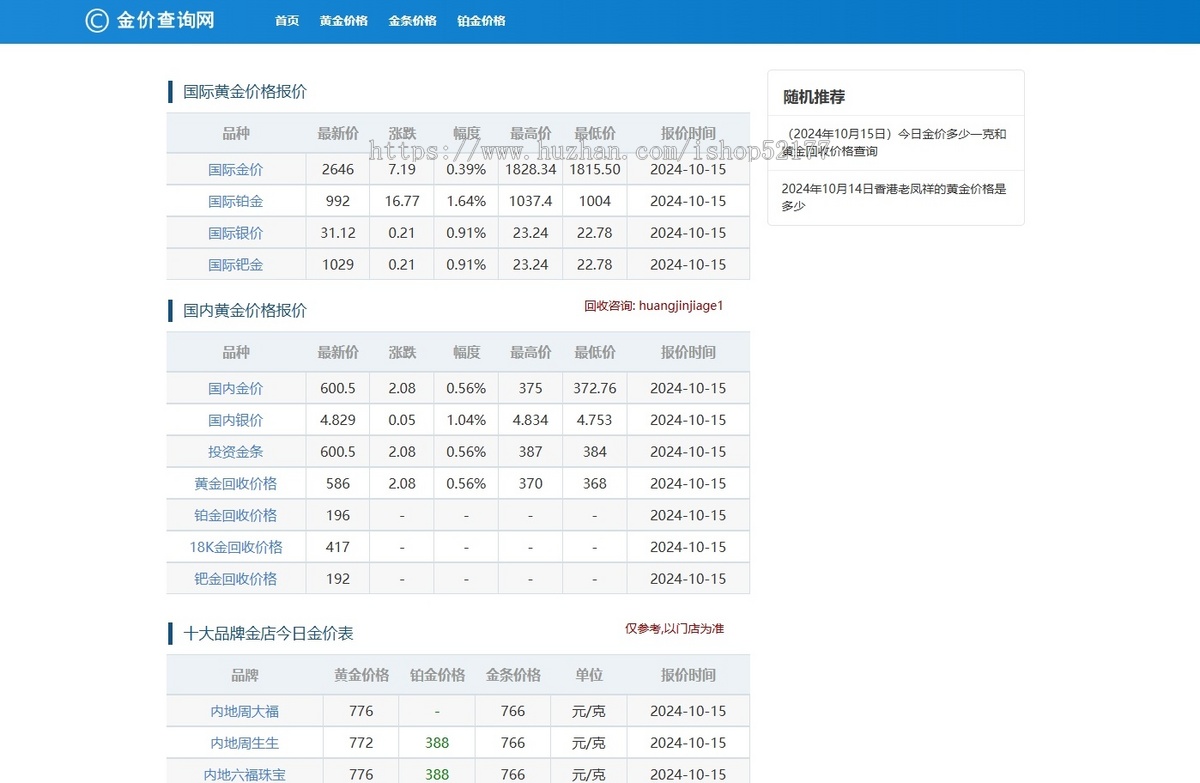This screenshot has width=1200, height=783.
Task: Click the 国际金价 latest price 2646
Action: click(338, 170)
